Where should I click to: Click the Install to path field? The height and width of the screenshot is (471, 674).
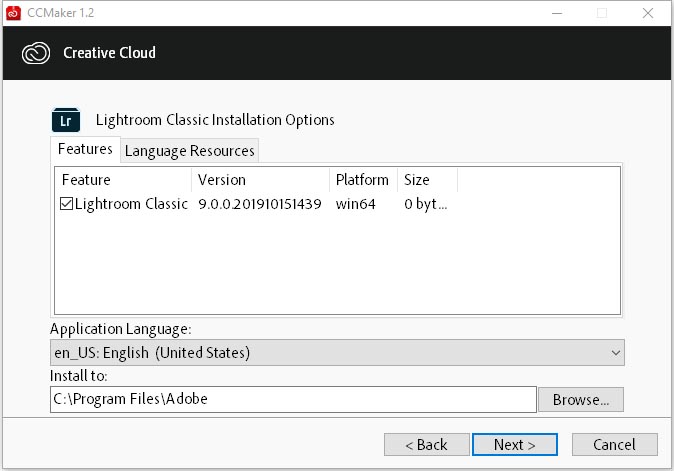point(293,399)
